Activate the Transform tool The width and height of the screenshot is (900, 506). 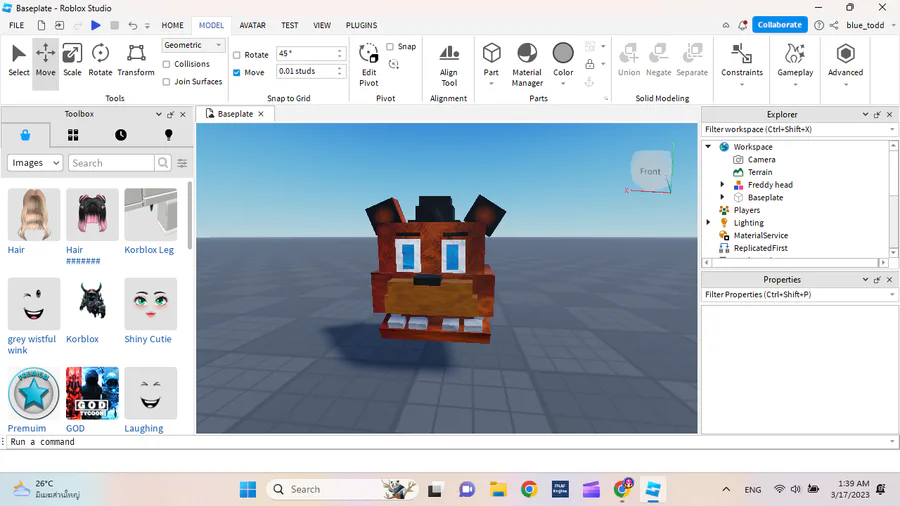(x=136, y=60)
